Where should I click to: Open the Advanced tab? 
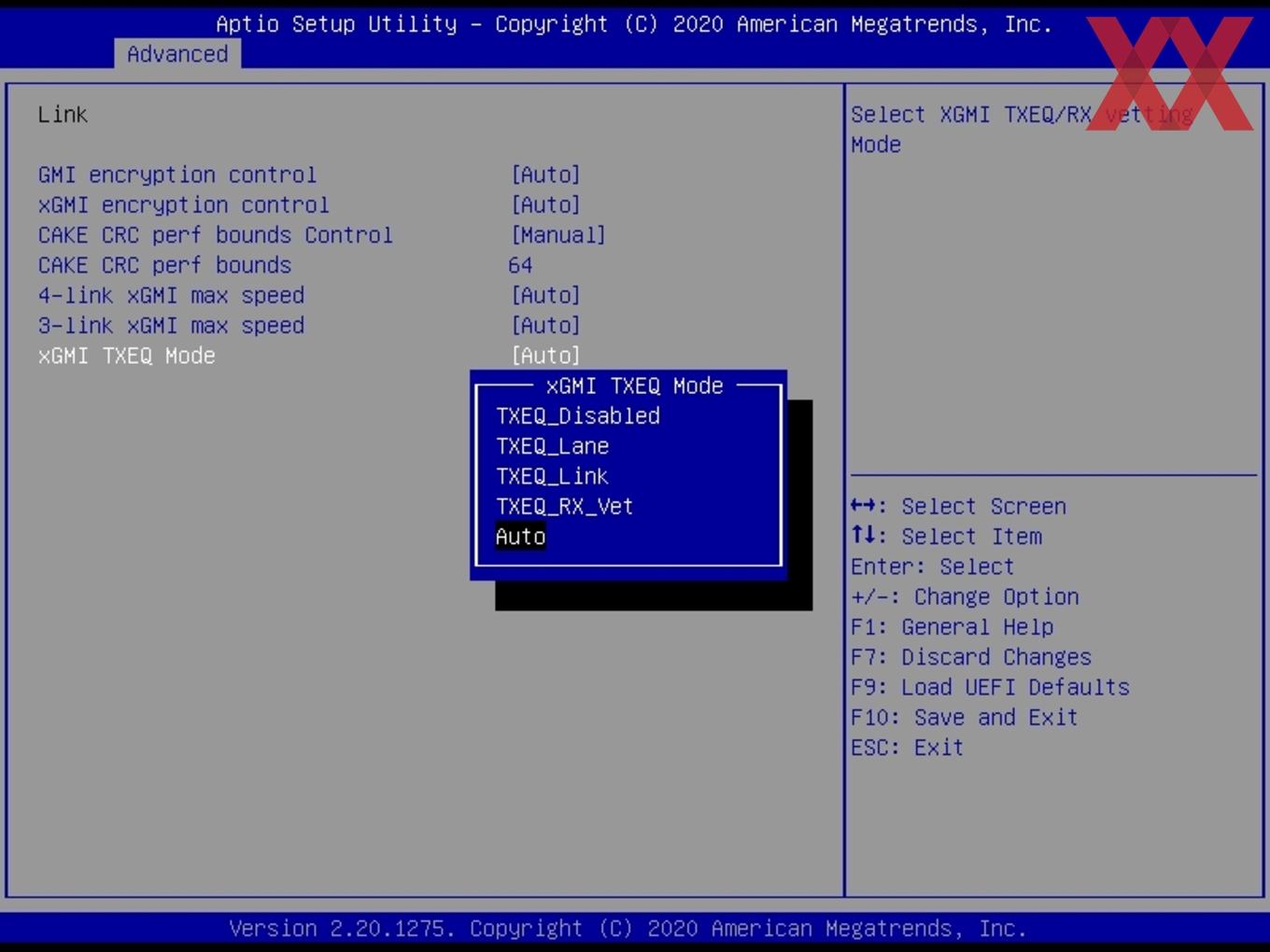point(177,54)
